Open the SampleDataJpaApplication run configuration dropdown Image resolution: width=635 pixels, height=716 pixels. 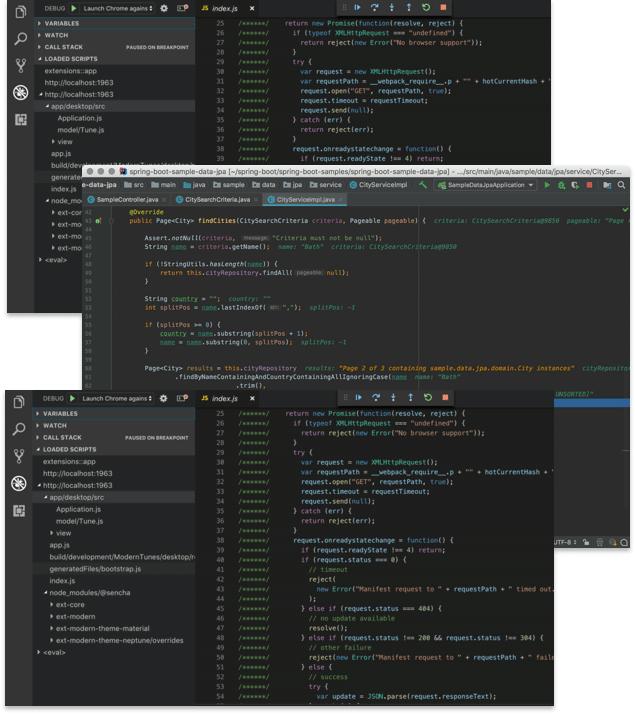[486, 185]
